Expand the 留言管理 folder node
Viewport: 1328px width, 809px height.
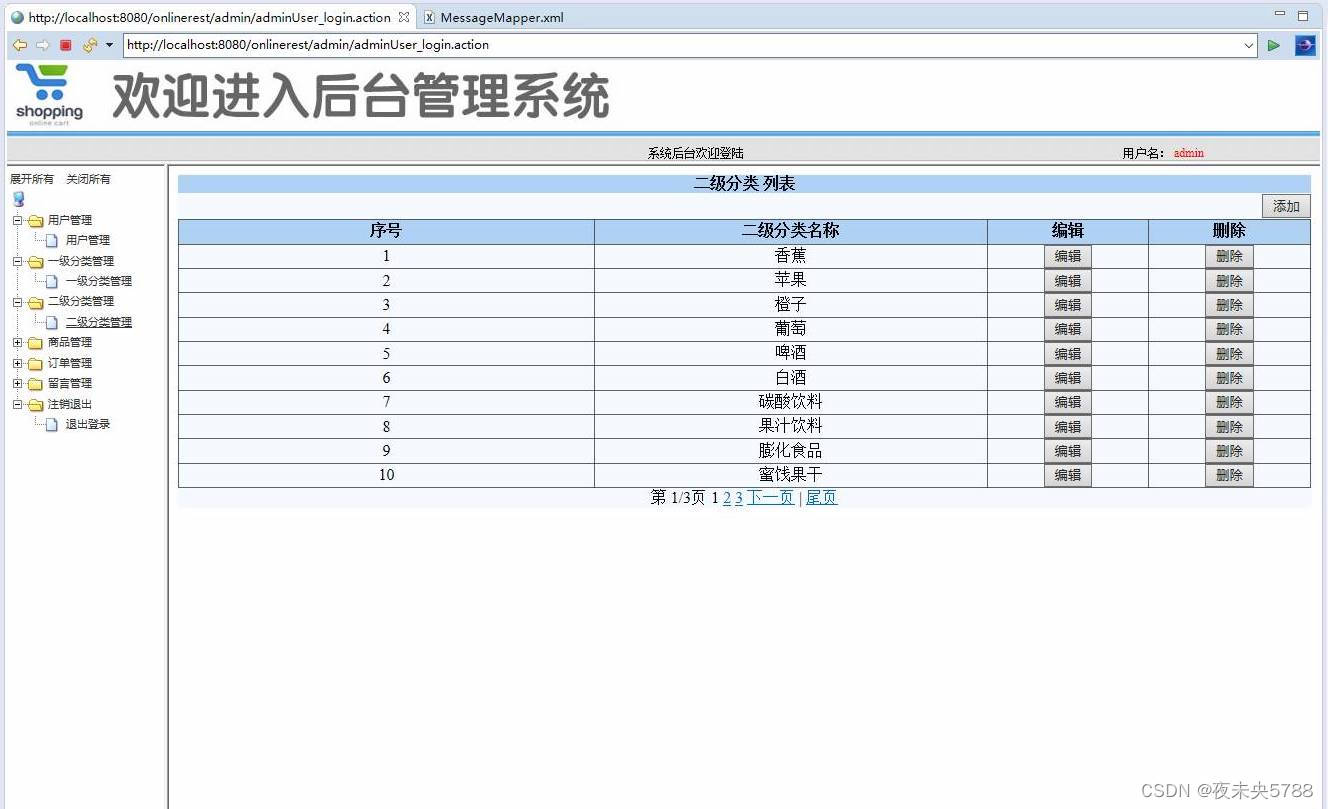click(17, 383)
